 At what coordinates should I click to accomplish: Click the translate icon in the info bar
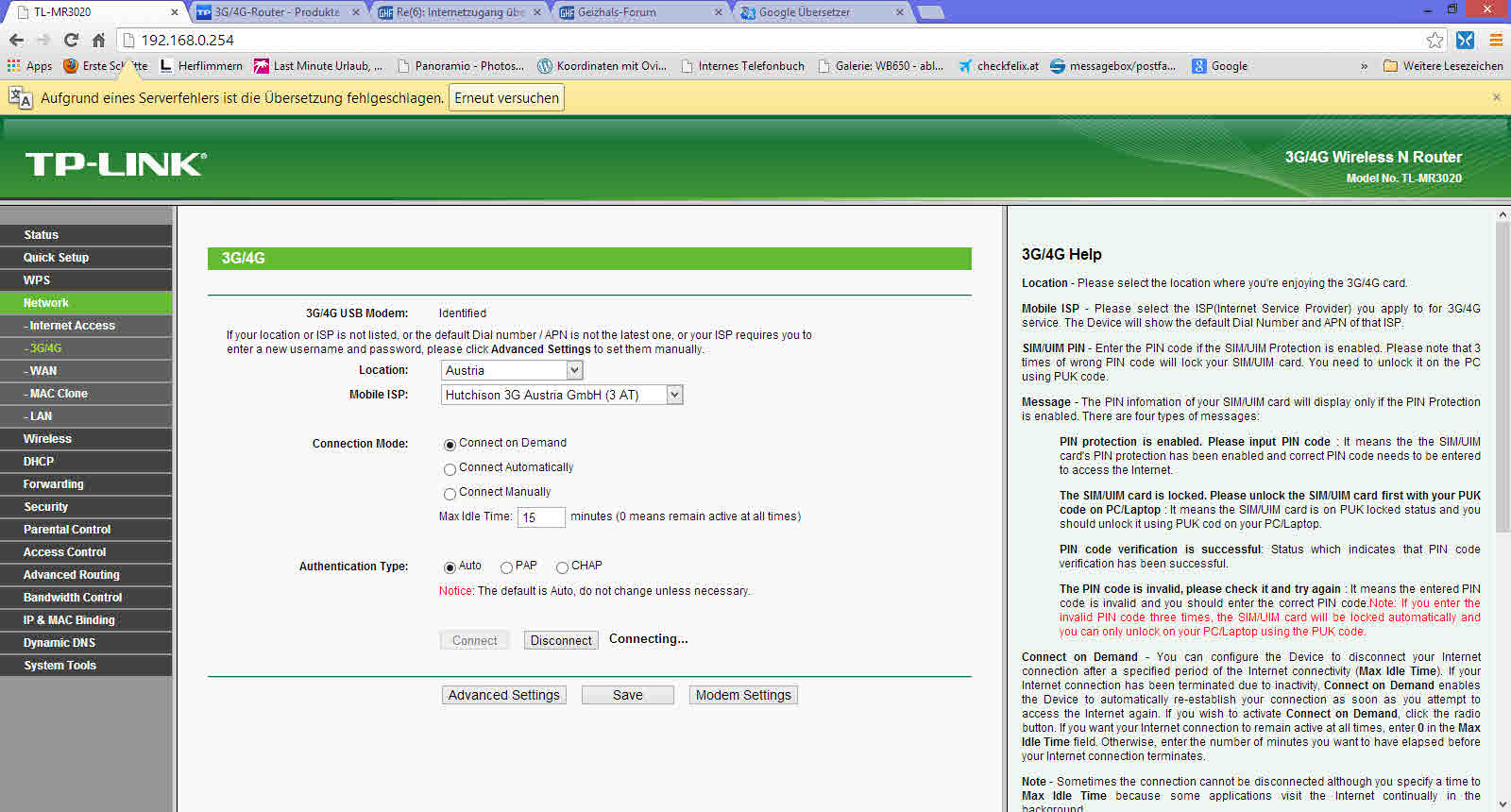[21, 98]
